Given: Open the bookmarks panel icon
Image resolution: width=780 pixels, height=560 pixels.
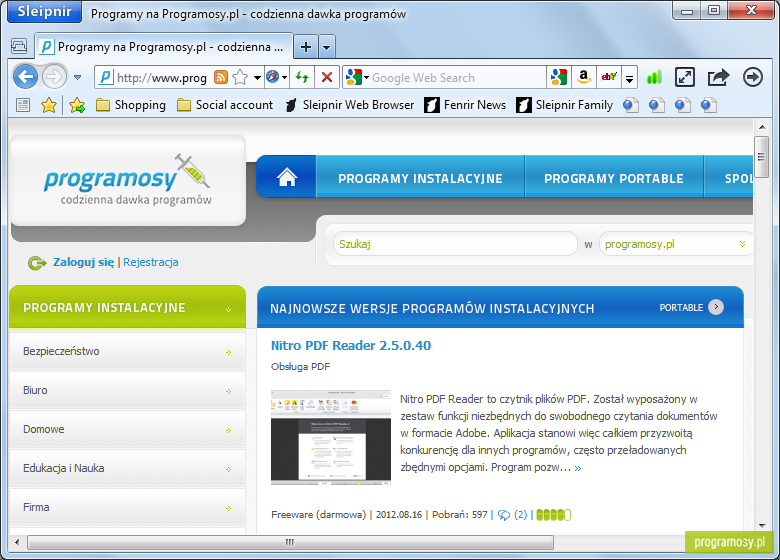Looking at the screenshot, I should [x=23, y=105].
